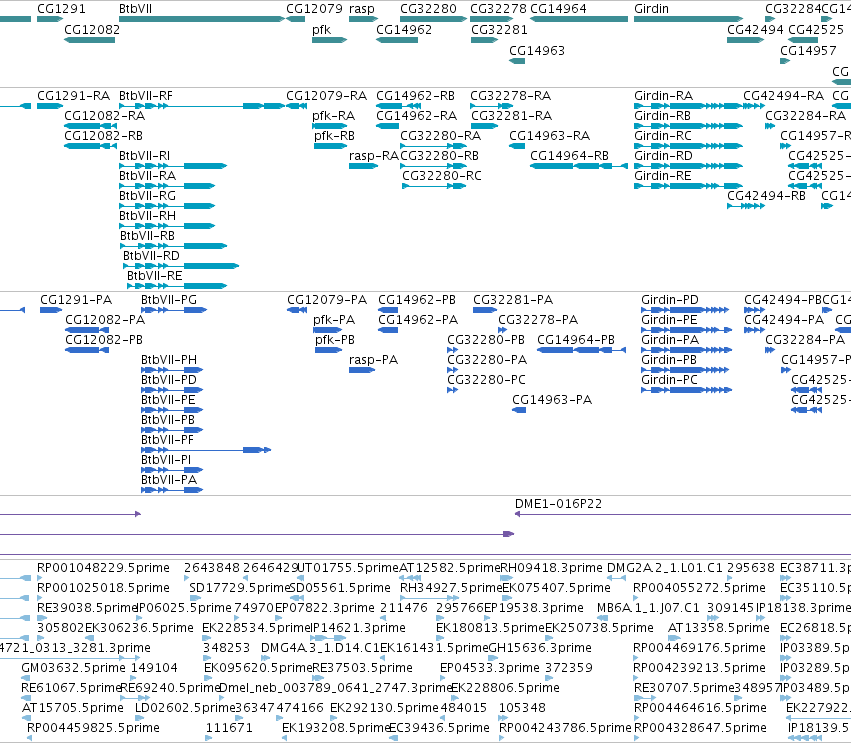Viewport: 851px width, 743px height.
Task: Click gene CG14963 label
Action: point(537,51)
